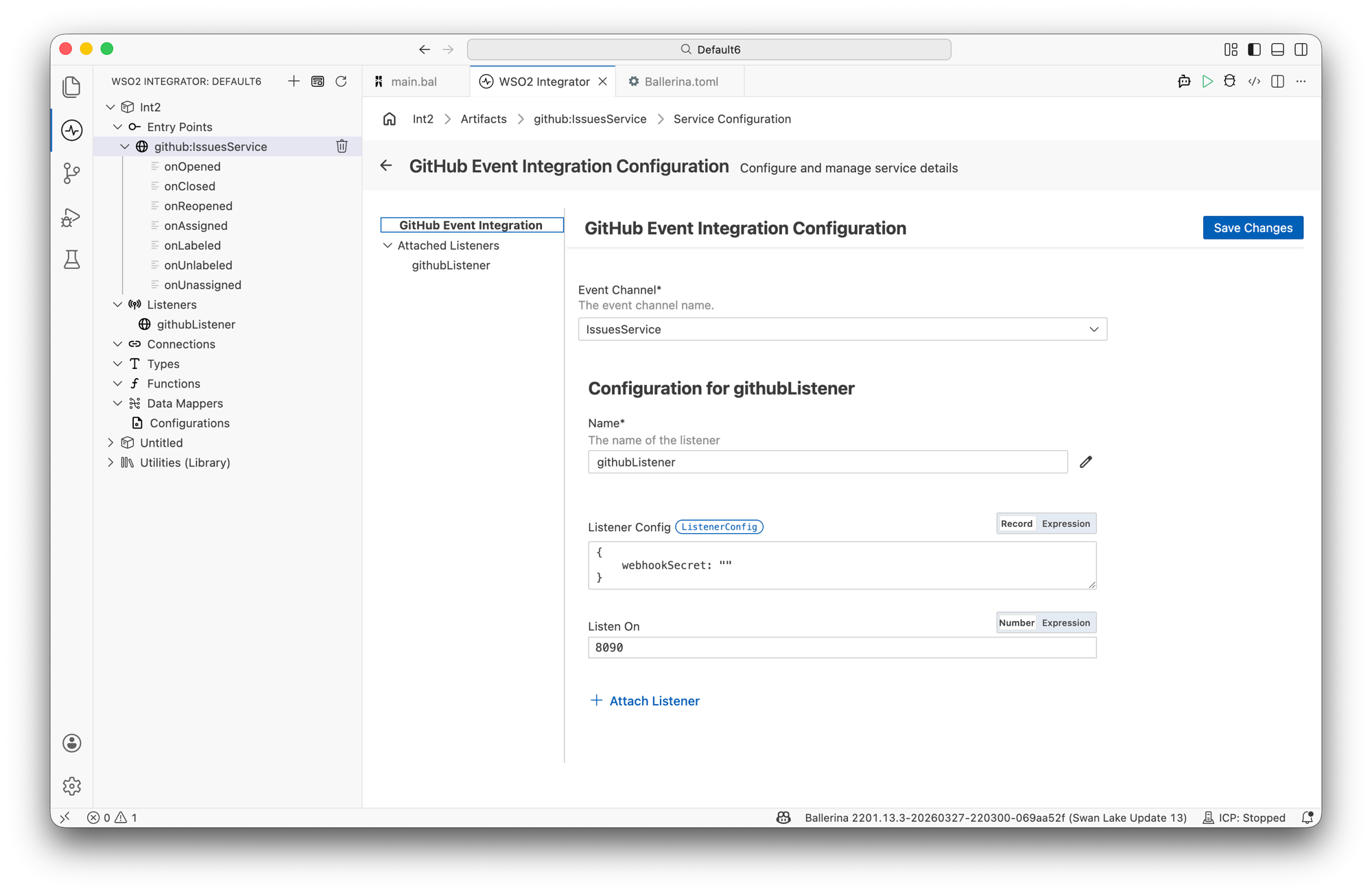Open Run and Debug view icon
The height and width of the screenshot is (894, 1372).
(x=72, y=217)
